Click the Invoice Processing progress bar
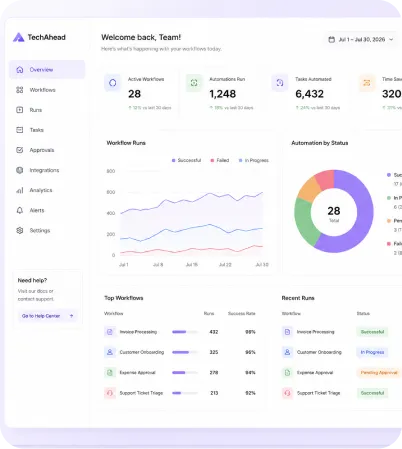The width and height of the screenshot is (402, 449). [185, 332]
